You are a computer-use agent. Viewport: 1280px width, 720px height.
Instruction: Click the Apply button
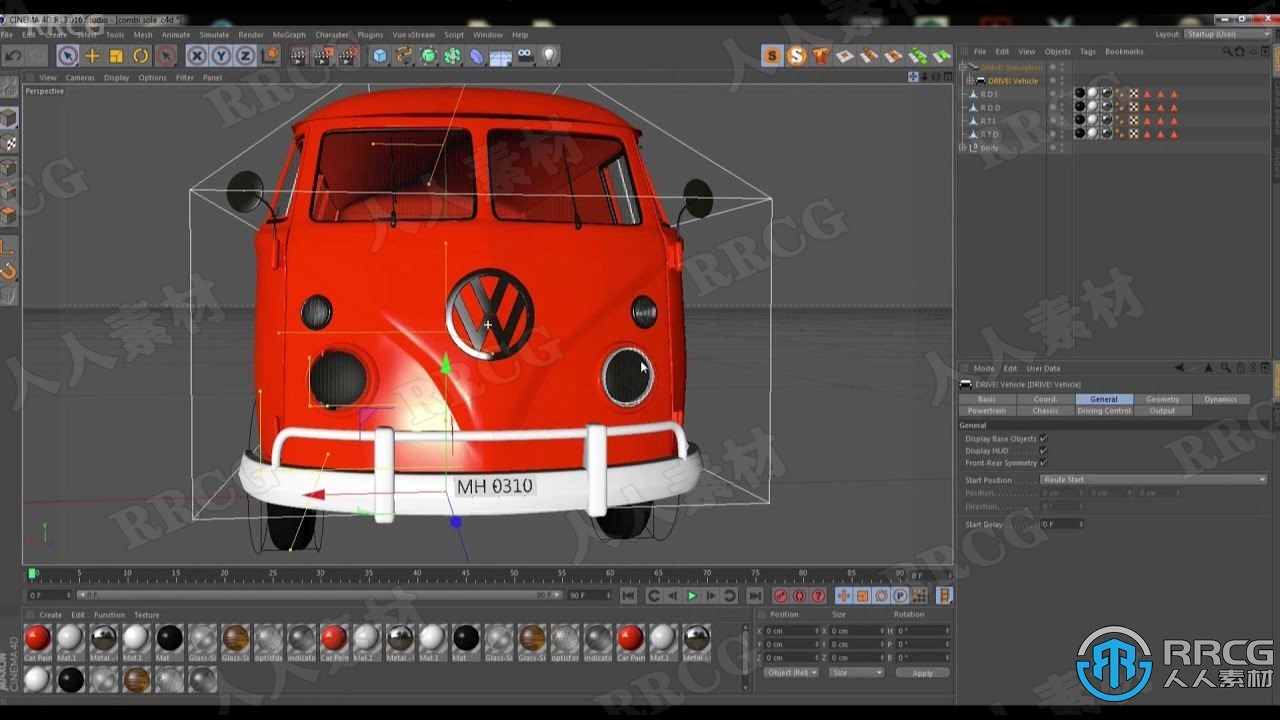click(922, 673)
